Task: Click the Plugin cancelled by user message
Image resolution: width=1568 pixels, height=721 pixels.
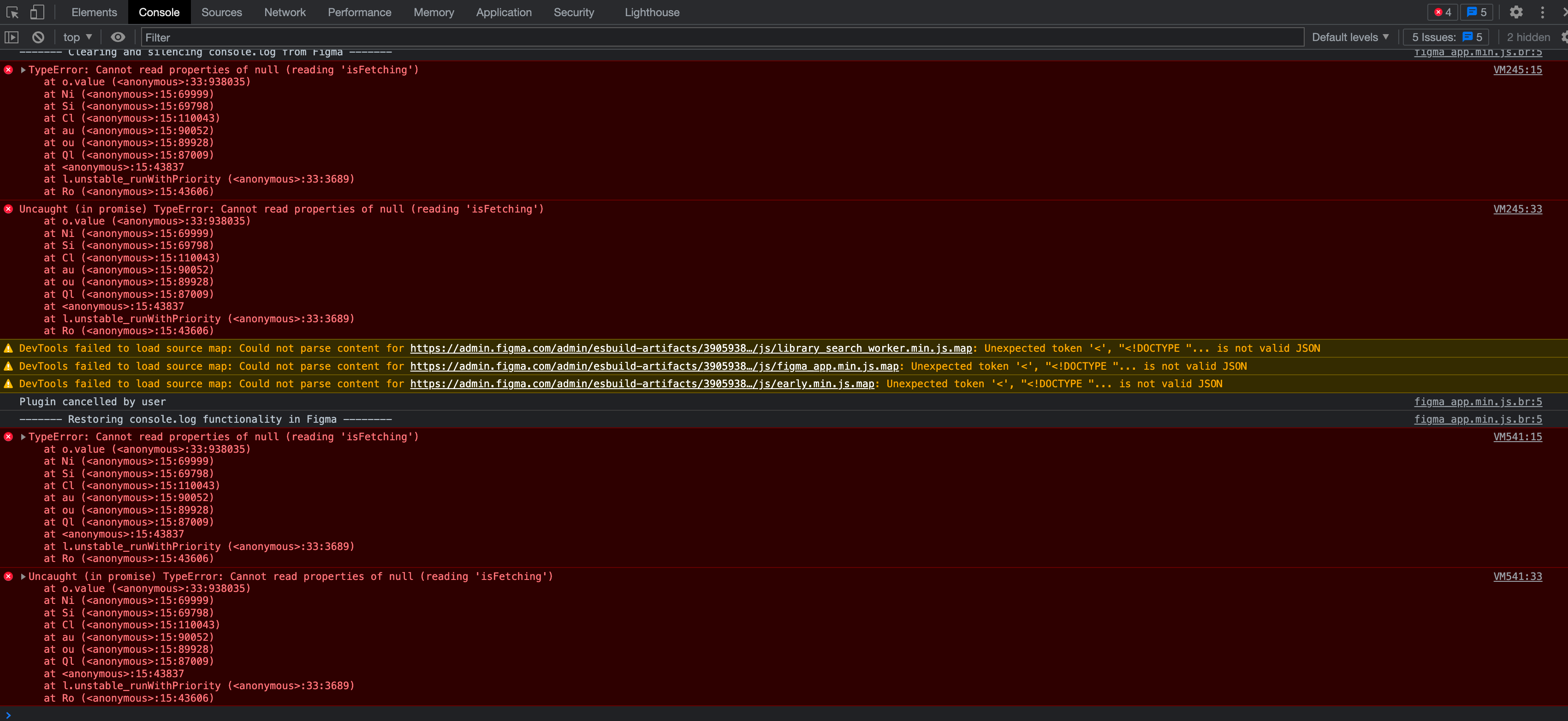Action: point(93,402)
